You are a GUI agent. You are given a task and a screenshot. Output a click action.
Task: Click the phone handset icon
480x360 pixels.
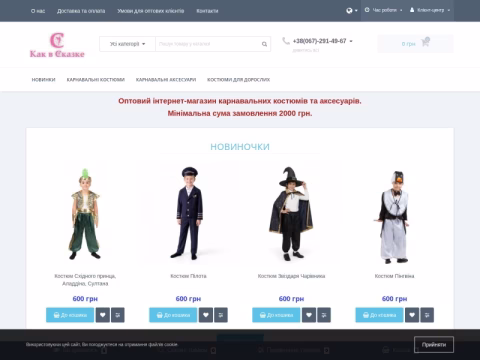286,41
